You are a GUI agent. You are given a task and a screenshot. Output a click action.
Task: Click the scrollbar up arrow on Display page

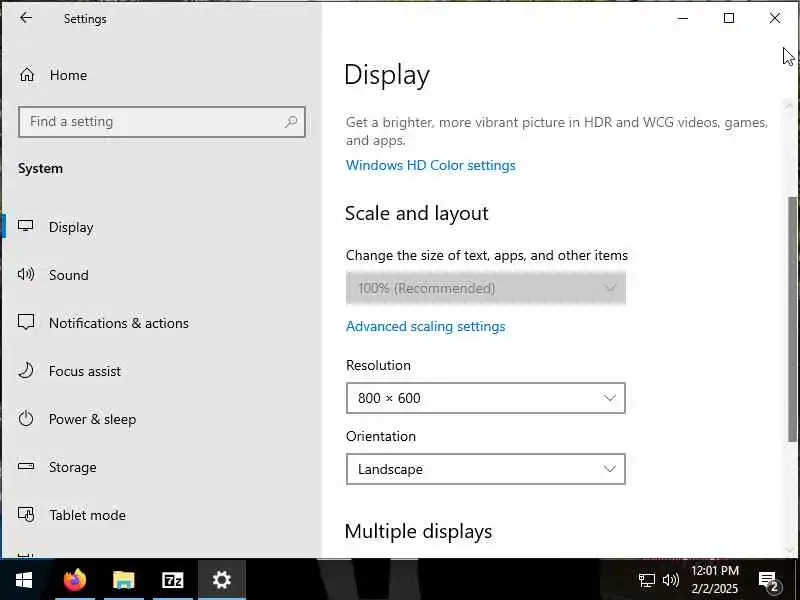790,106
